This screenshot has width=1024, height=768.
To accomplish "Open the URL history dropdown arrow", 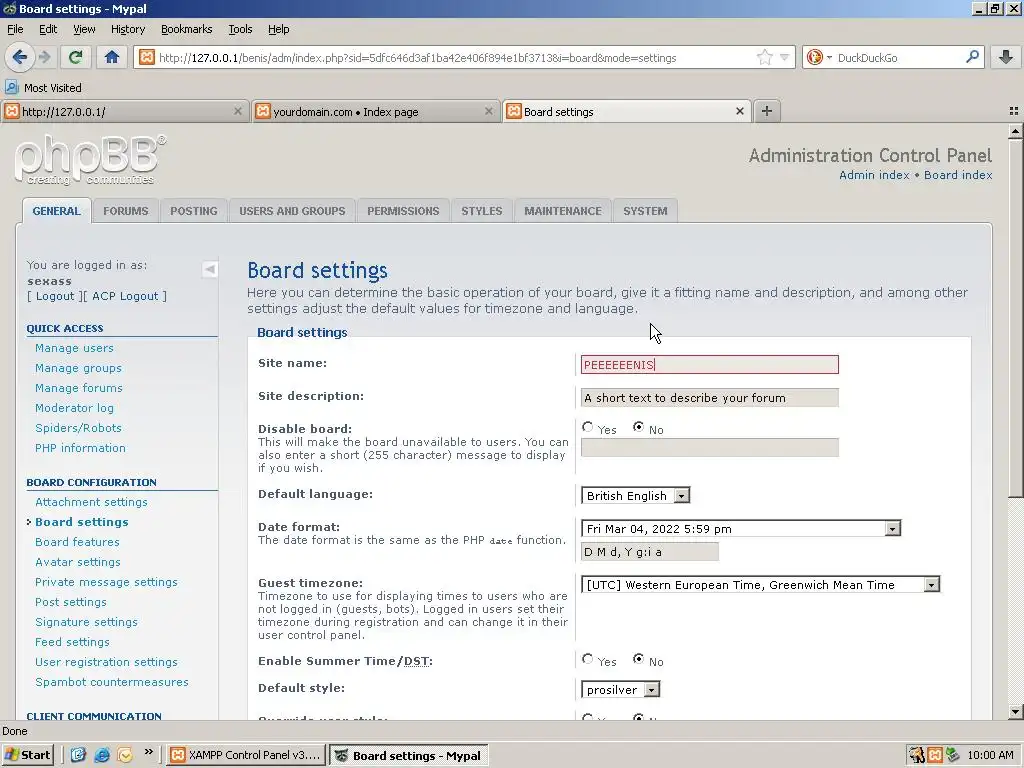I will pyautogui.click(x=785, y=57).
